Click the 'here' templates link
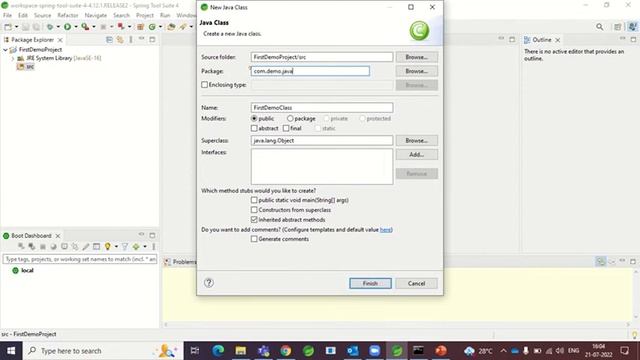Screen dimensions: 640x360 (385, 229)
